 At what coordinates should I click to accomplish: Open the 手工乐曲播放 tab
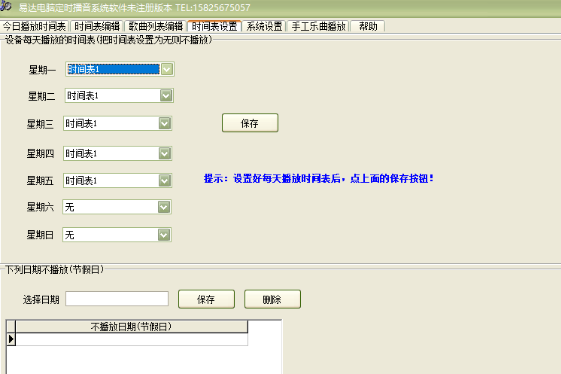click(318, 26)
